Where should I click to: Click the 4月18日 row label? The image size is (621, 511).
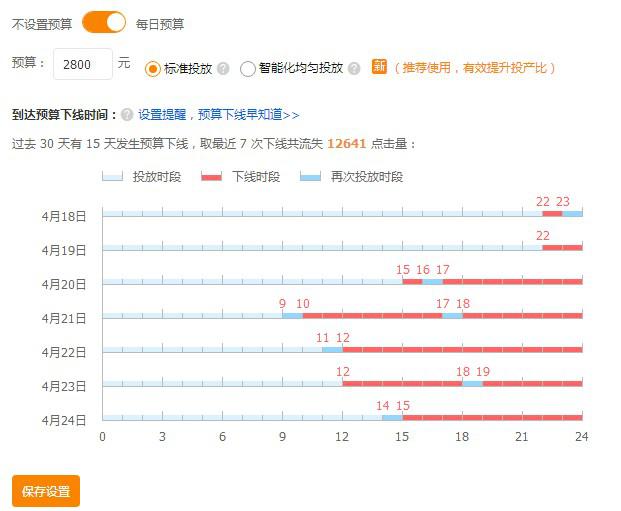point(64,216)
